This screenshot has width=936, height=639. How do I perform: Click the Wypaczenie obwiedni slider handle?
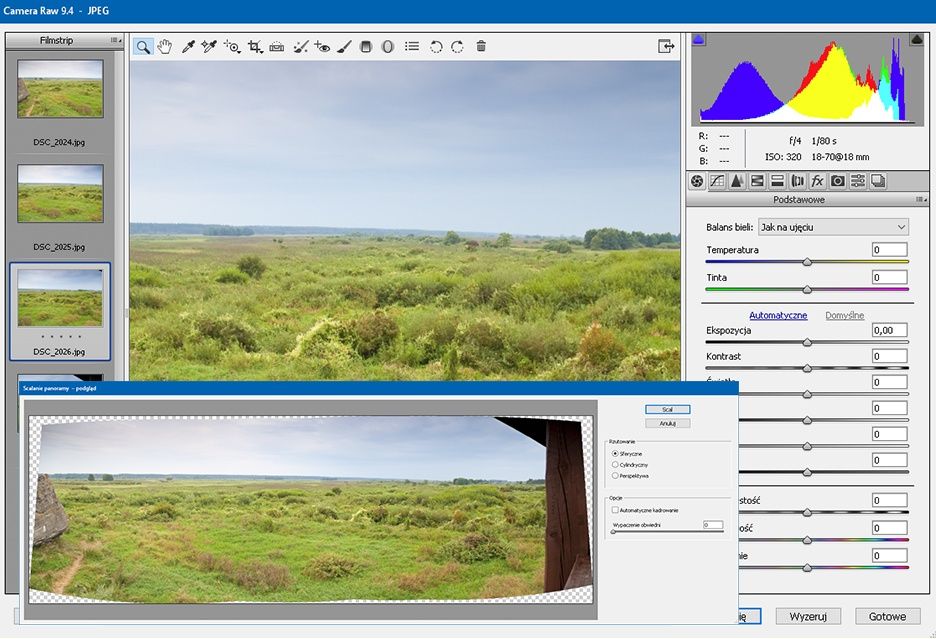[613, 532]
